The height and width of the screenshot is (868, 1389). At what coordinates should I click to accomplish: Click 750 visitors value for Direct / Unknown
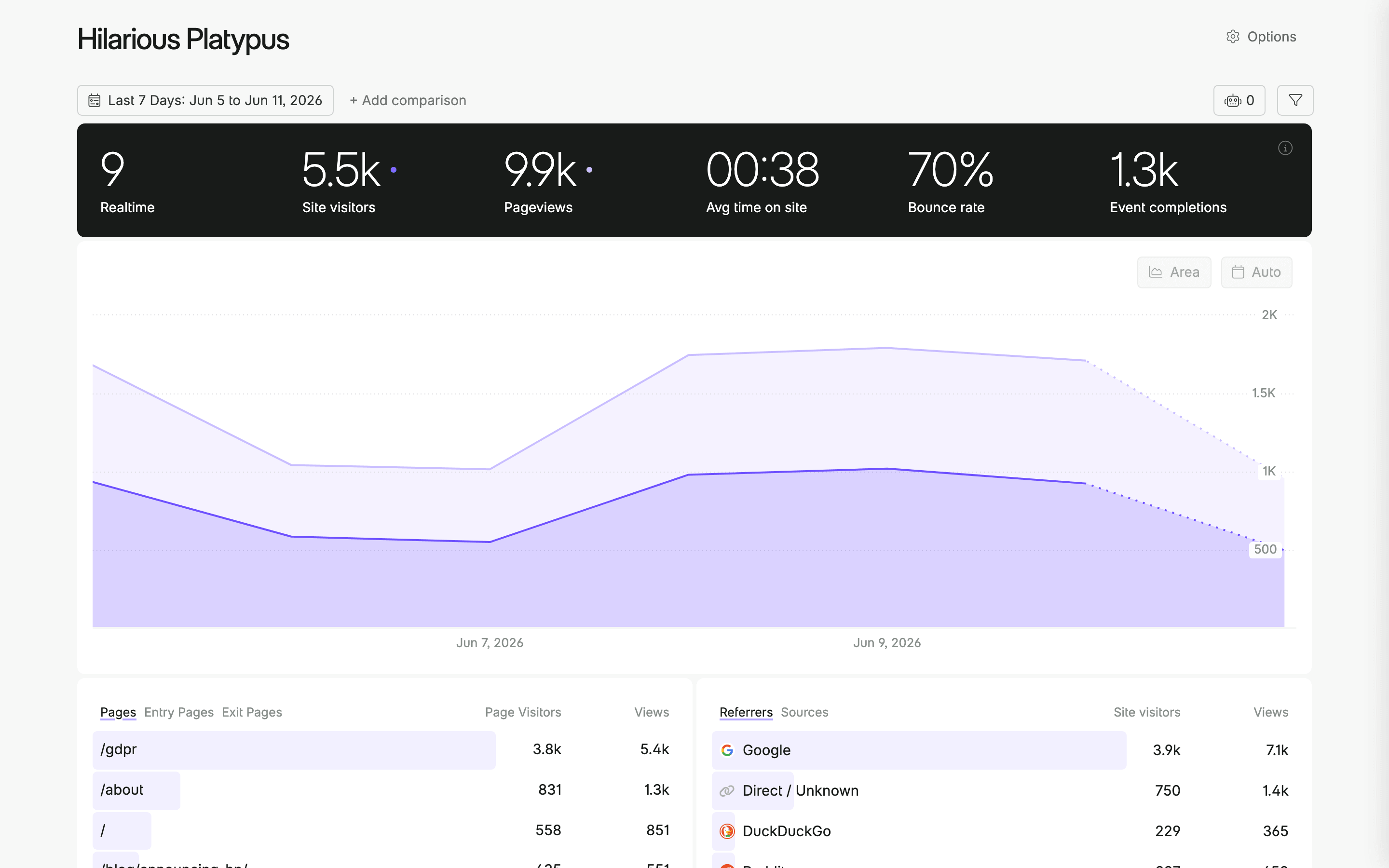pos(1168,790)
